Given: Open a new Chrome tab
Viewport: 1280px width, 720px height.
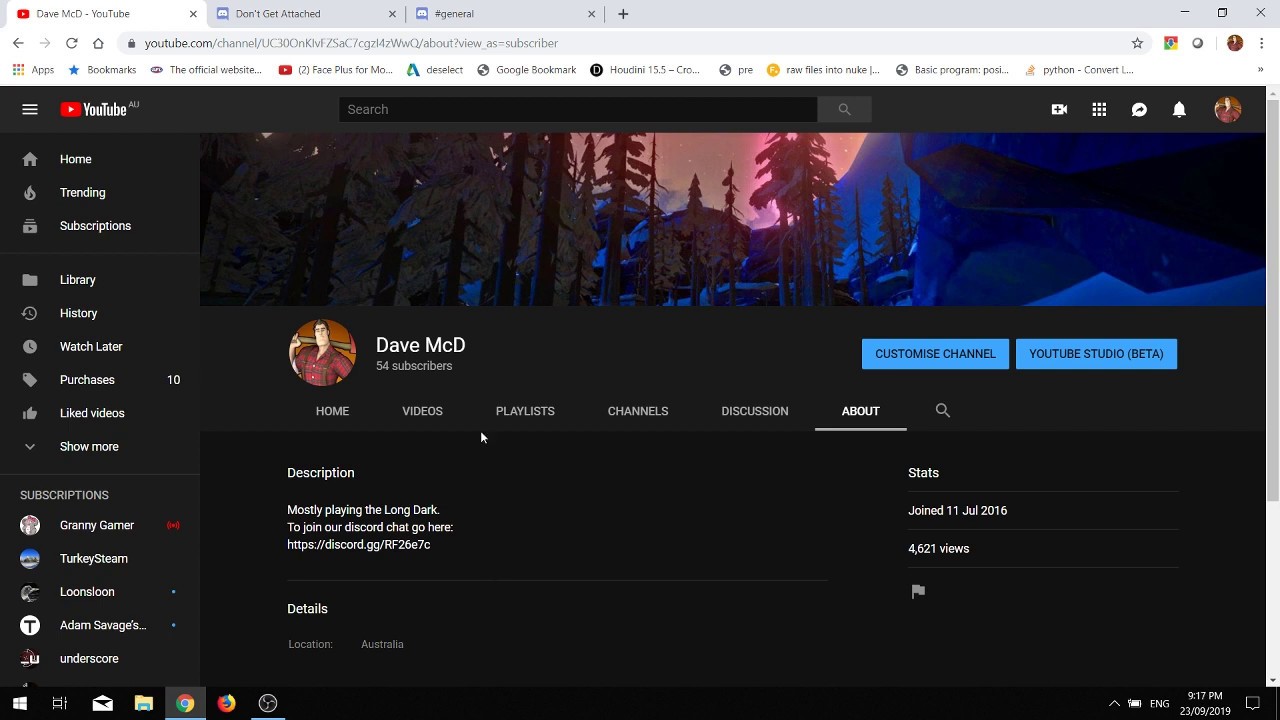Looking at the screenshot, I should [x=623, y=14].
